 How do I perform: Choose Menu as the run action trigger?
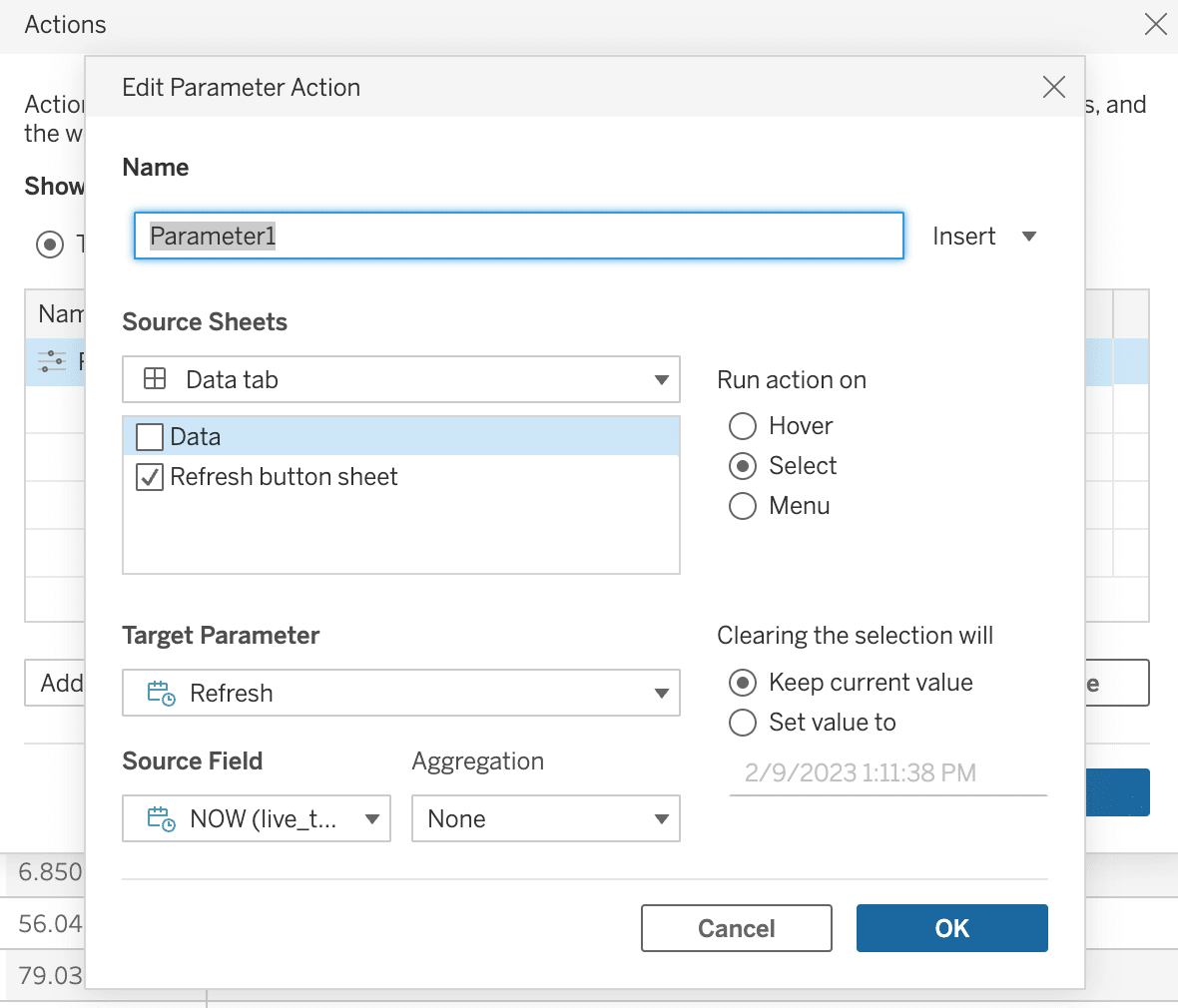pos(743,506)
